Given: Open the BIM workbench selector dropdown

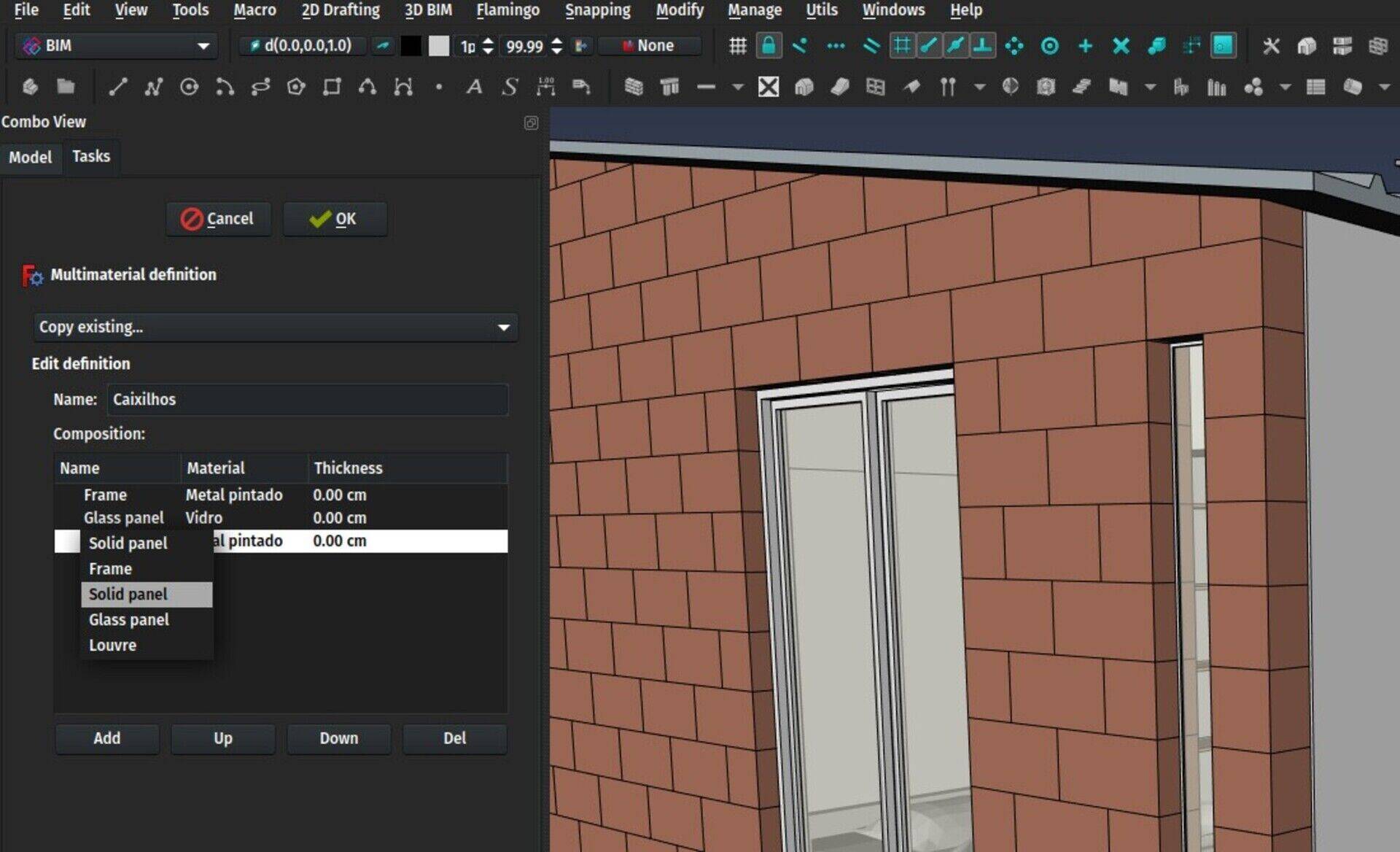Looking at the screenshot, I should [117, 46].
